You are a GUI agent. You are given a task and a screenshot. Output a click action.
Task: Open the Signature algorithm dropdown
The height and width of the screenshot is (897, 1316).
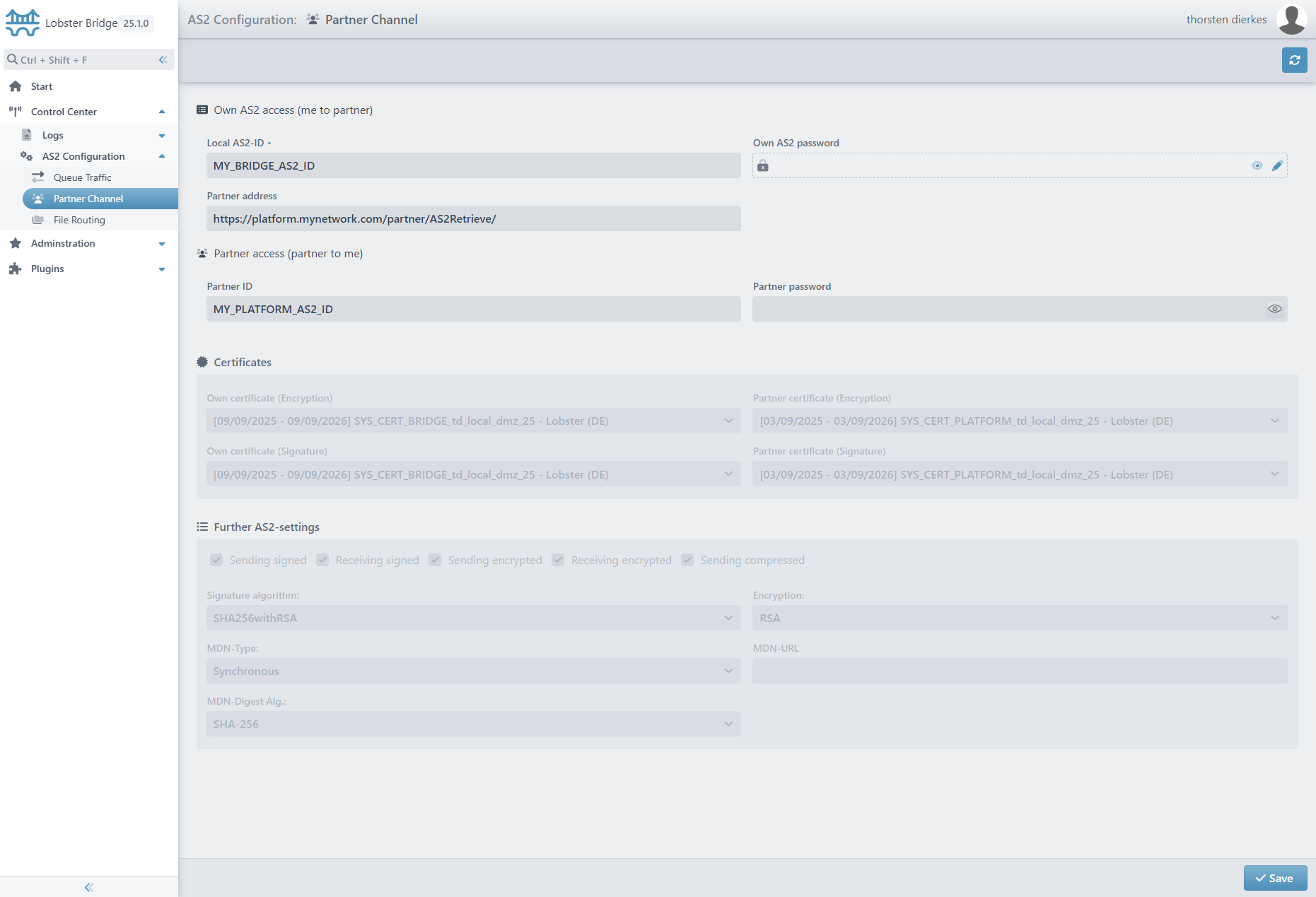click(x=473, y=618)
